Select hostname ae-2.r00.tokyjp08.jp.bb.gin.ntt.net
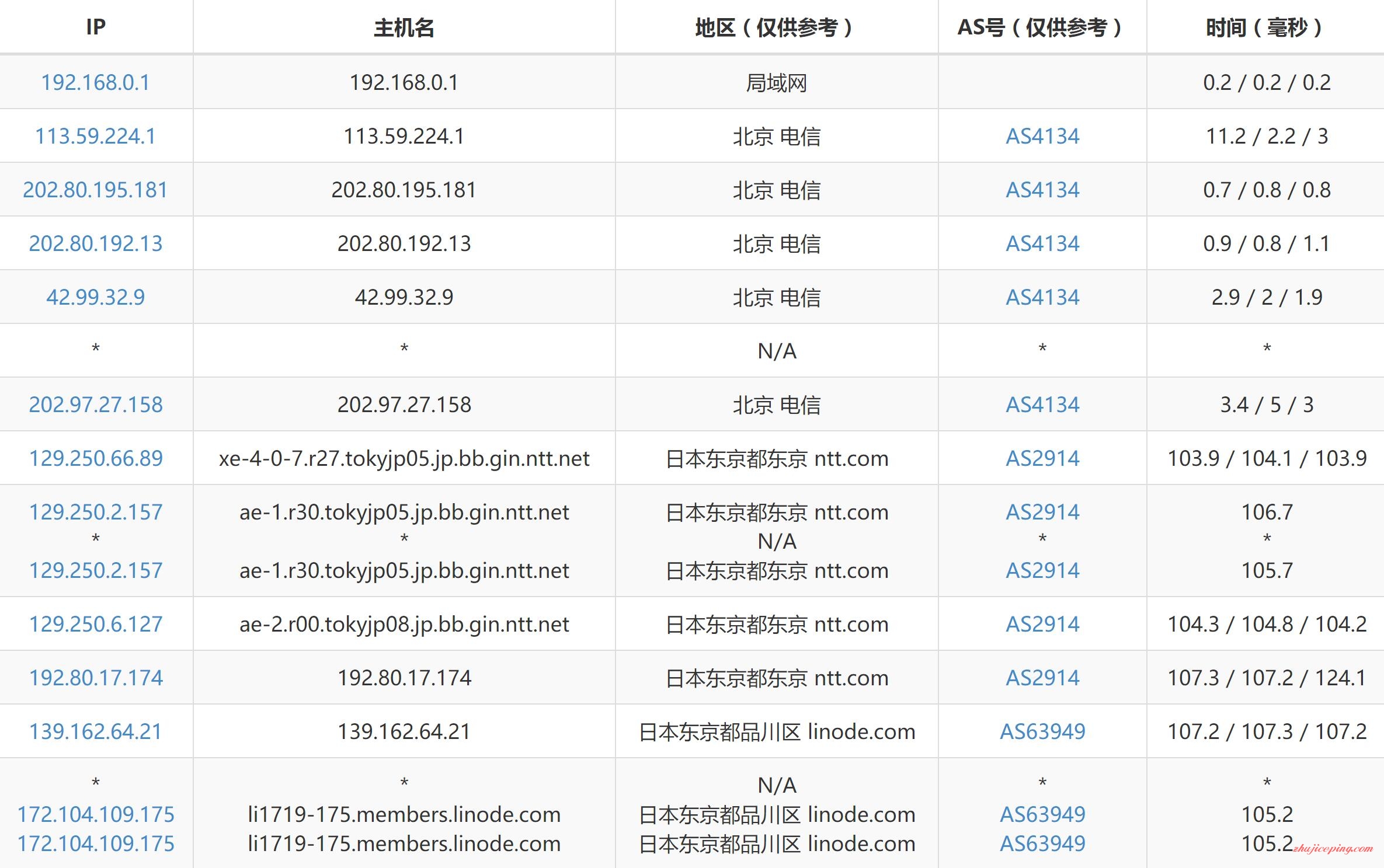Image resolution: width=1384 pixels, height=868 pixels. pos(404,625)
